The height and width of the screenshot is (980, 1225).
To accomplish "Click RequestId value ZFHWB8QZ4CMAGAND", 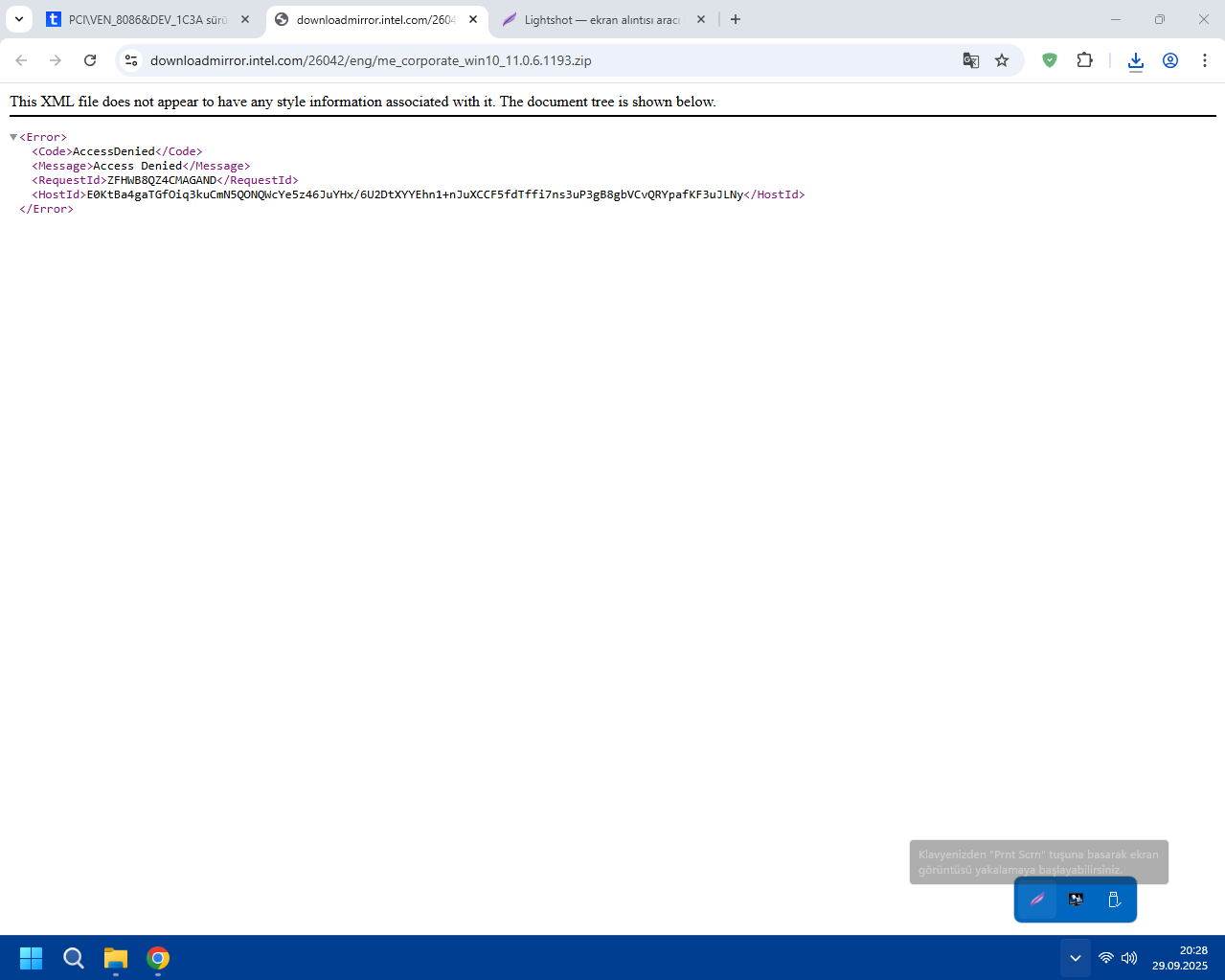I will tap(162, 180).
